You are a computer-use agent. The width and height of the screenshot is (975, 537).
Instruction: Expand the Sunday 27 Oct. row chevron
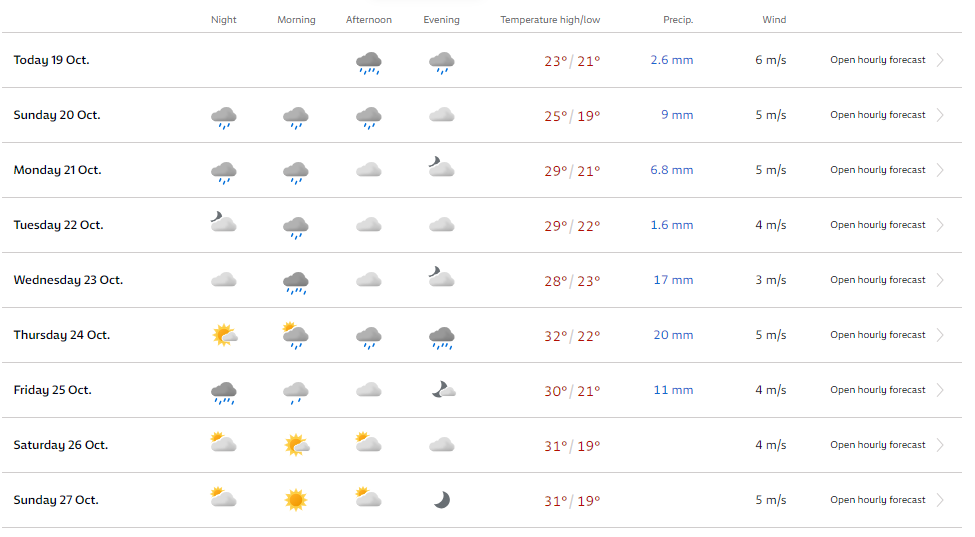940,500
